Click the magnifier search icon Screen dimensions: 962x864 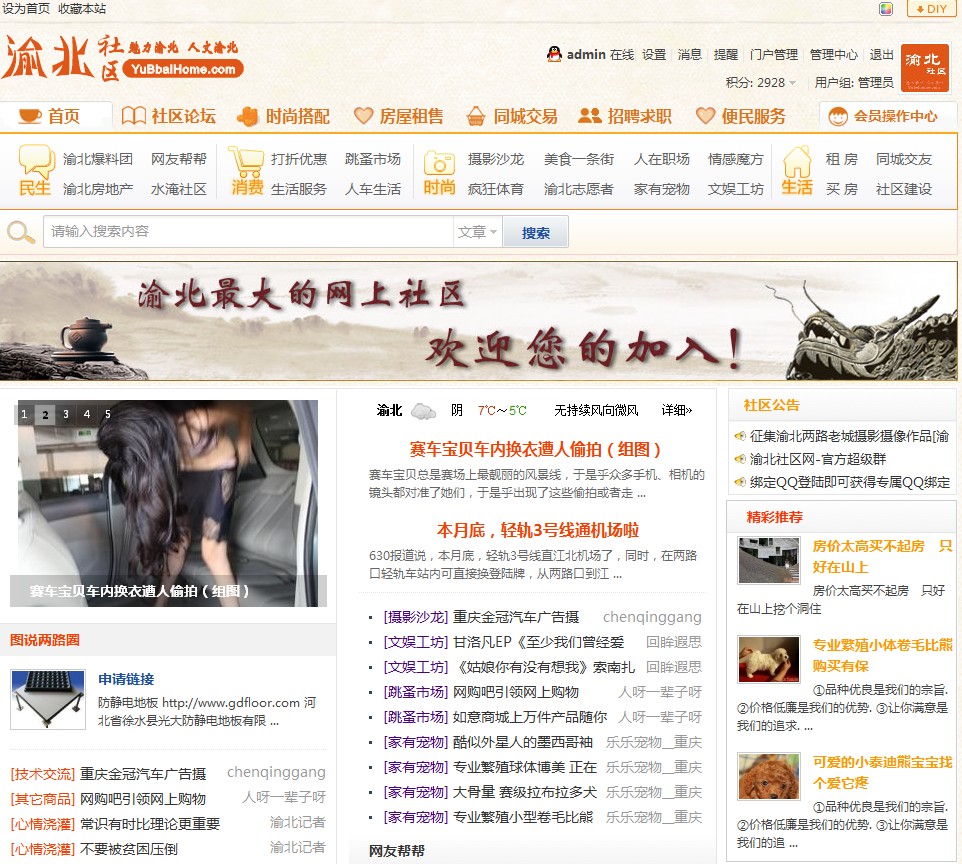[20, 232]
